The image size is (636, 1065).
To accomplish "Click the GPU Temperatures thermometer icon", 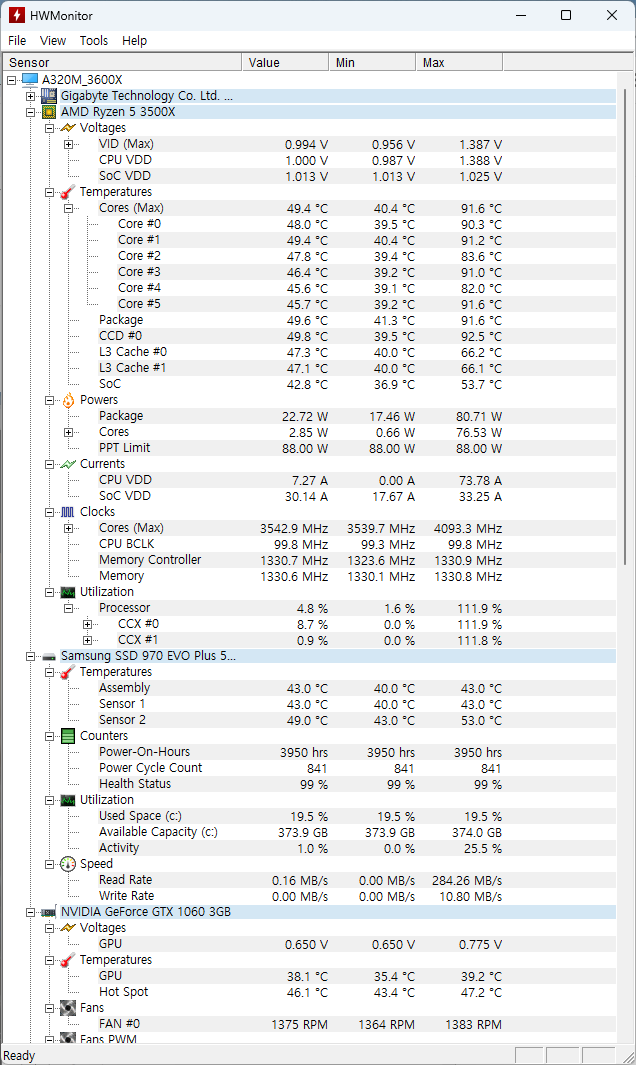I will [68, 960].
